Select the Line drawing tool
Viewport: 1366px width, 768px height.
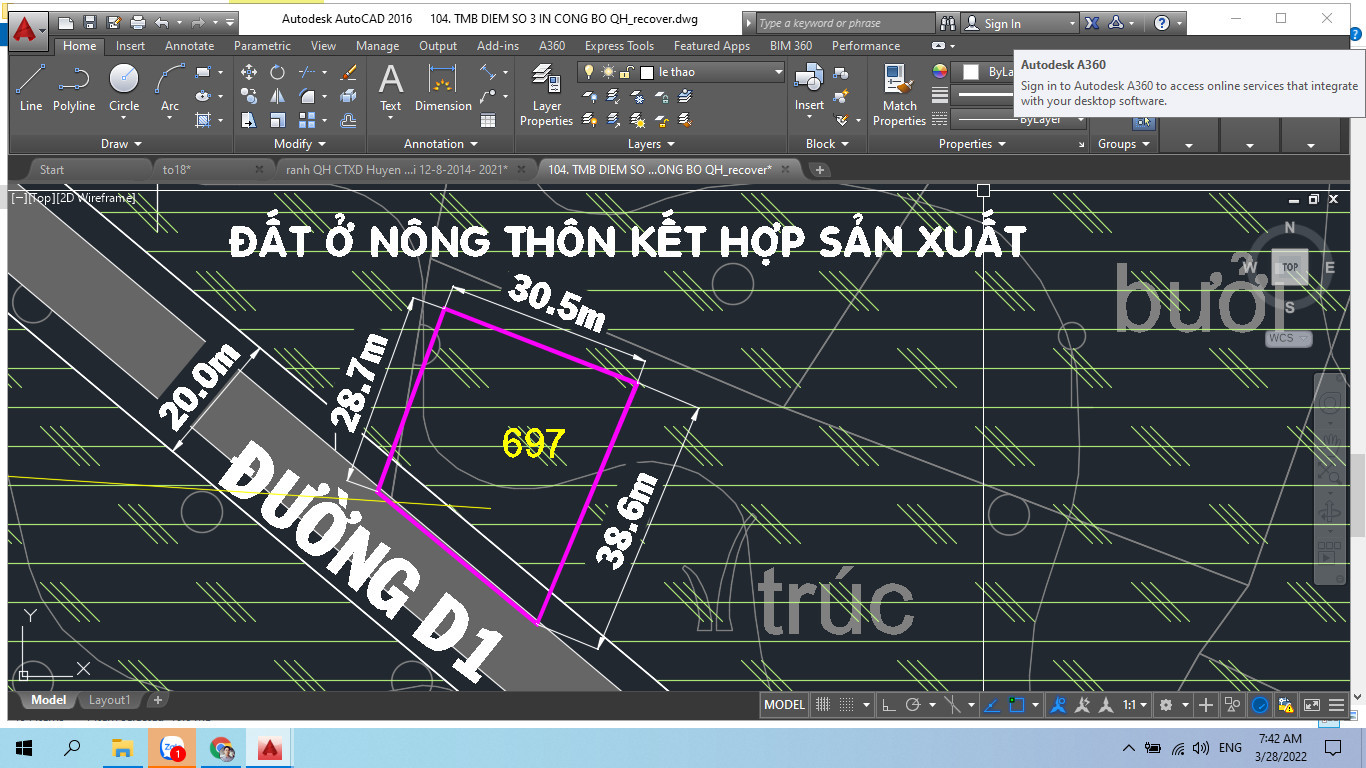coord(31,88)
